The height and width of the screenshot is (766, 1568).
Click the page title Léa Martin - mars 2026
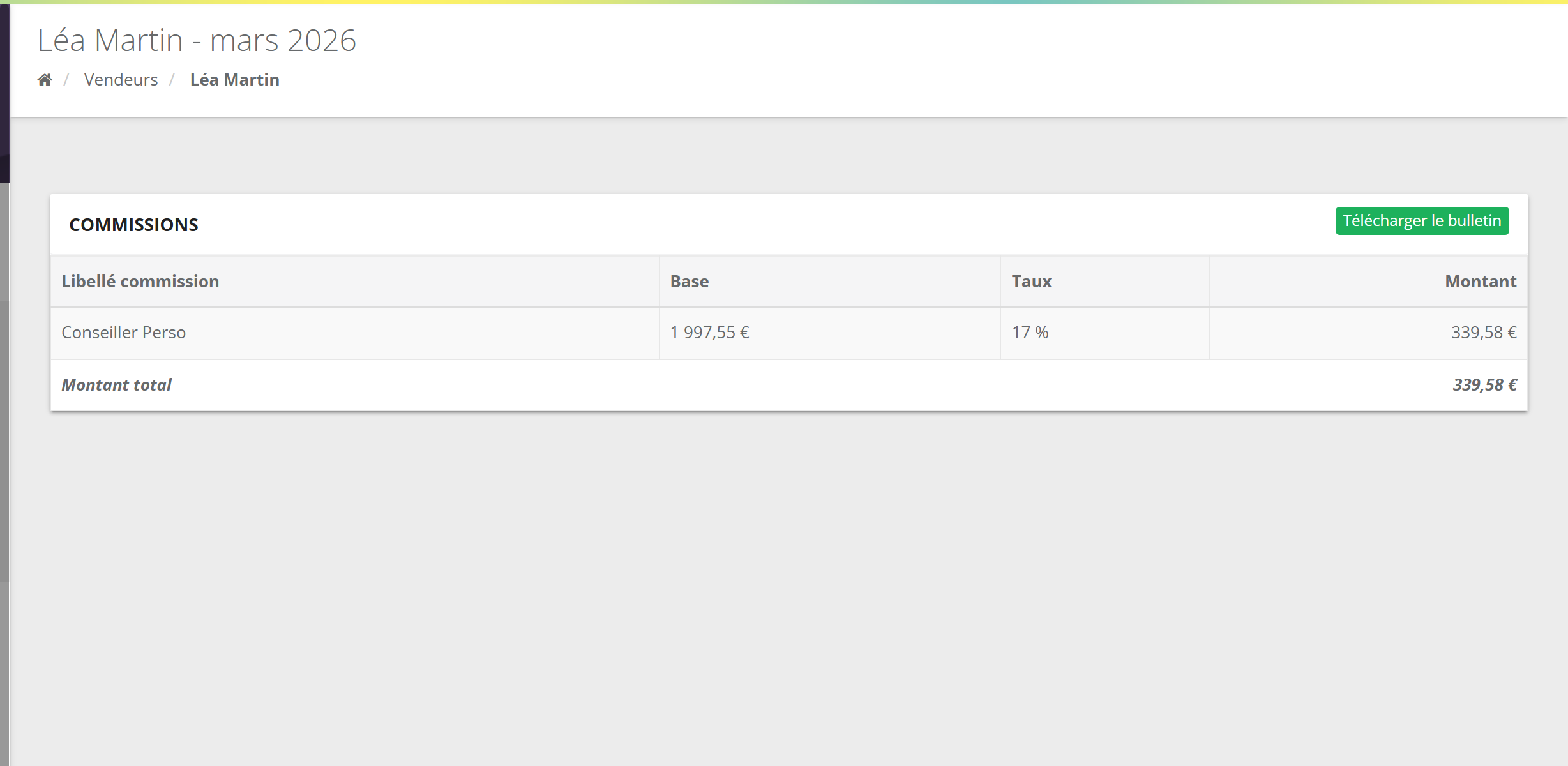click(197, 40)
